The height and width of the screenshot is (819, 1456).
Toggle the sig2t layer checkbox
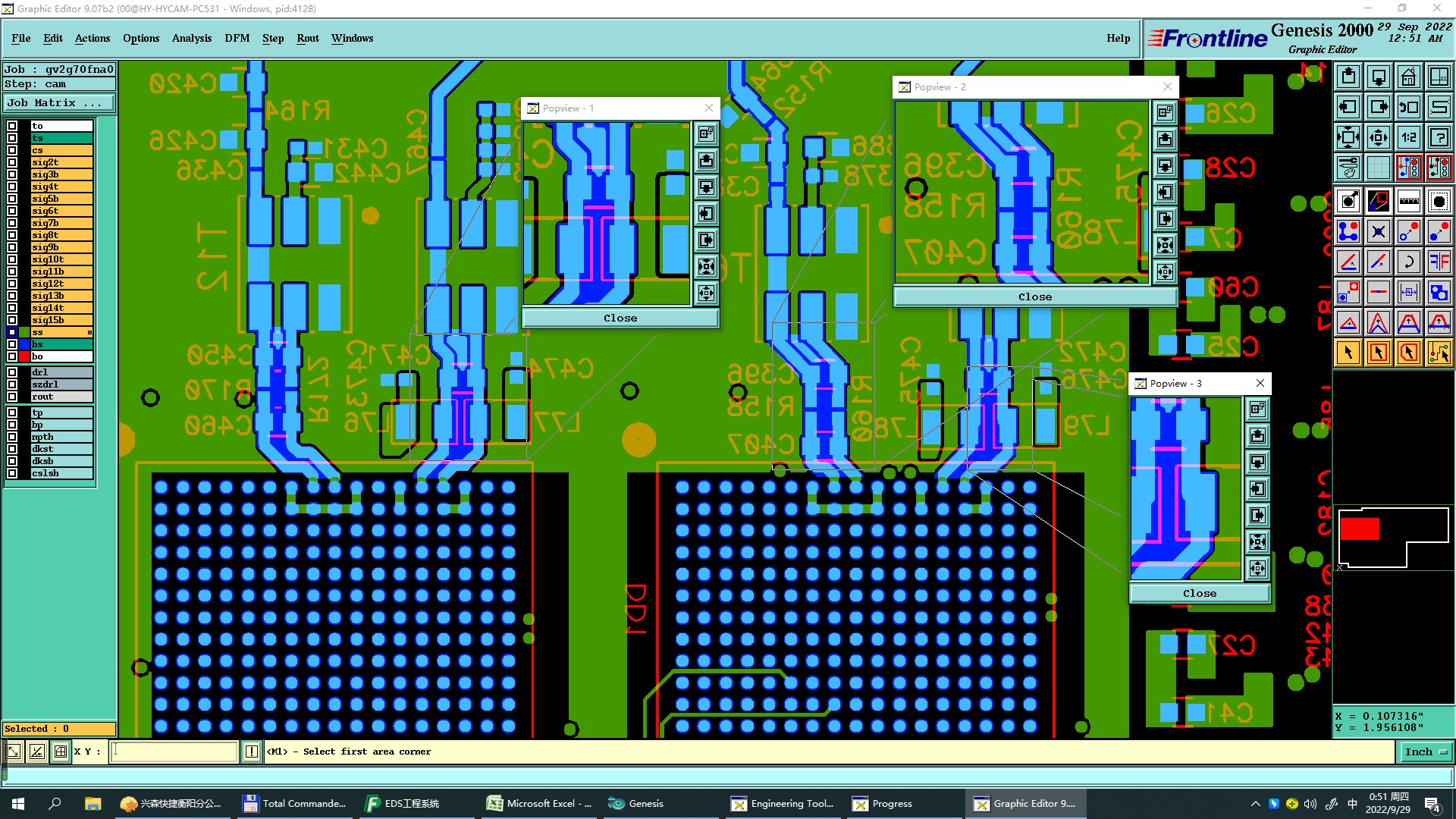tap(12, 162)
